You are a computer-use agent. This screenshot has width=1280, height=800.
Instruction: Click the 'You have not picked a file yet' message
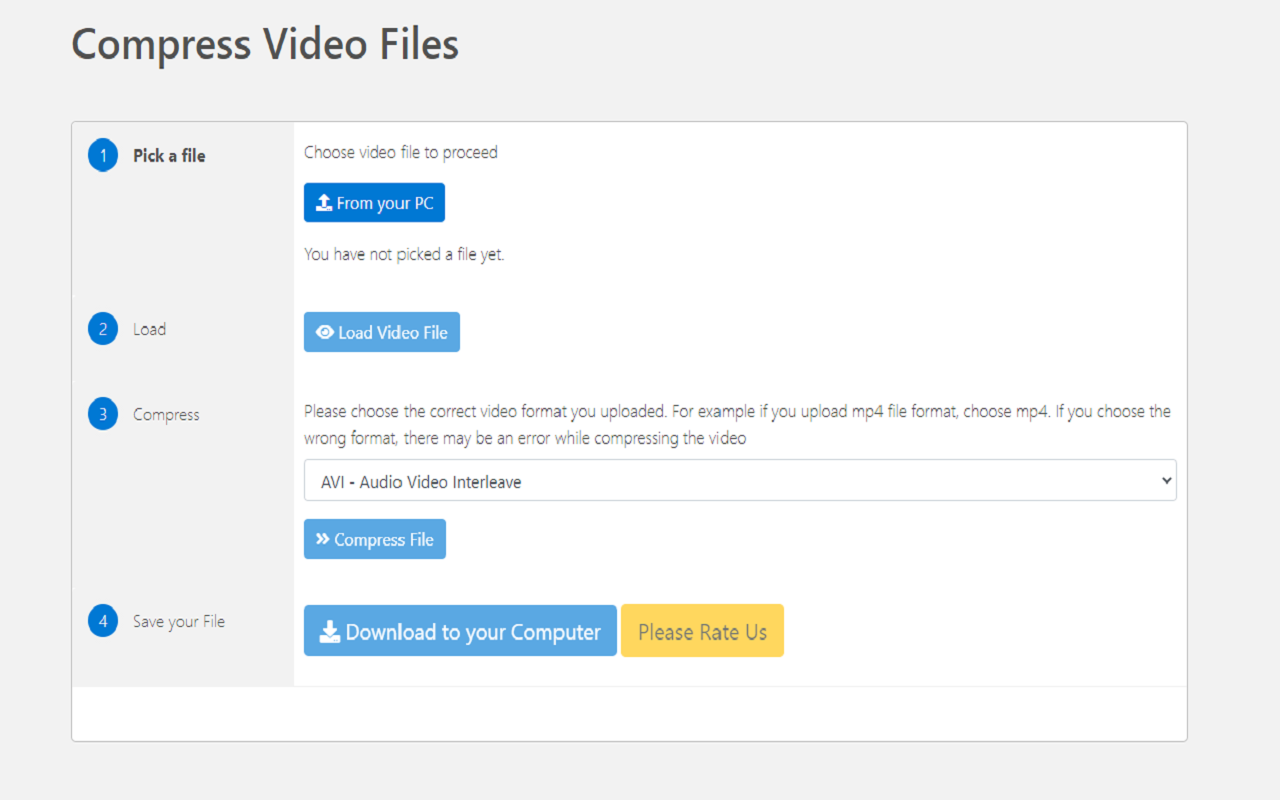pos(404,254)
